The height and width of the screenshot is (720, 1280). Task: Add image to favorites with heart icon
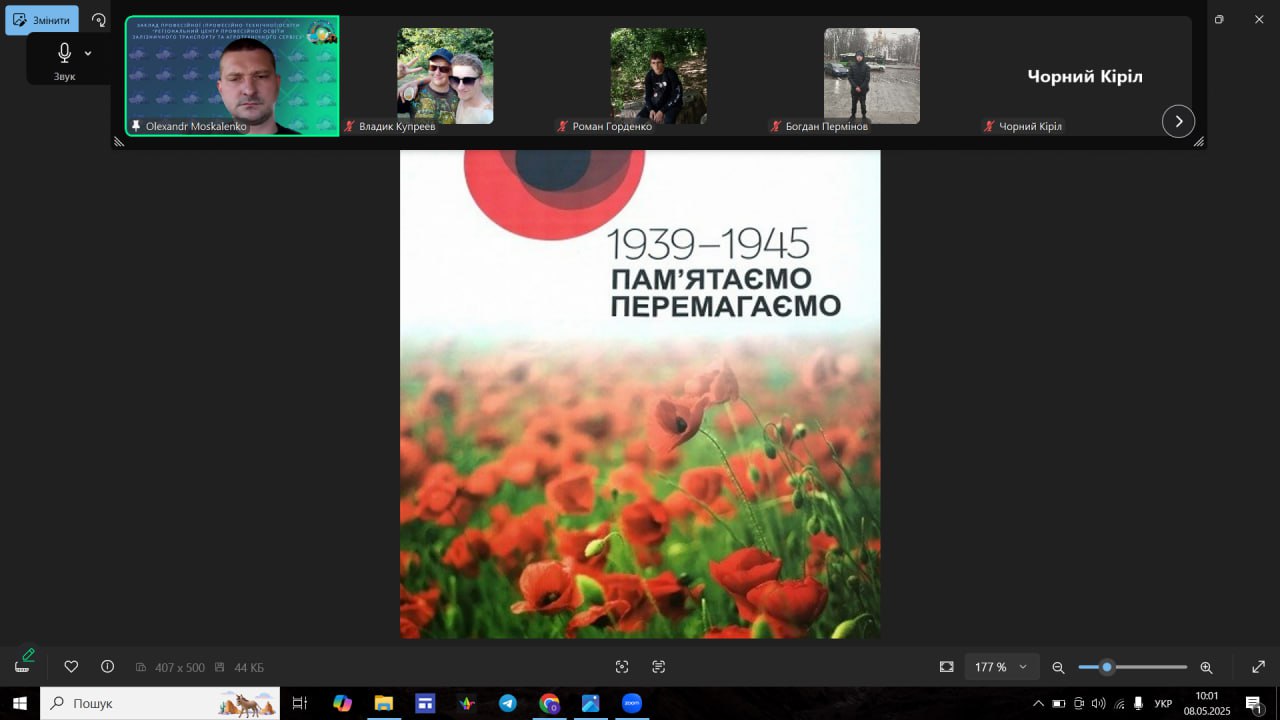[x=71, y=667]
